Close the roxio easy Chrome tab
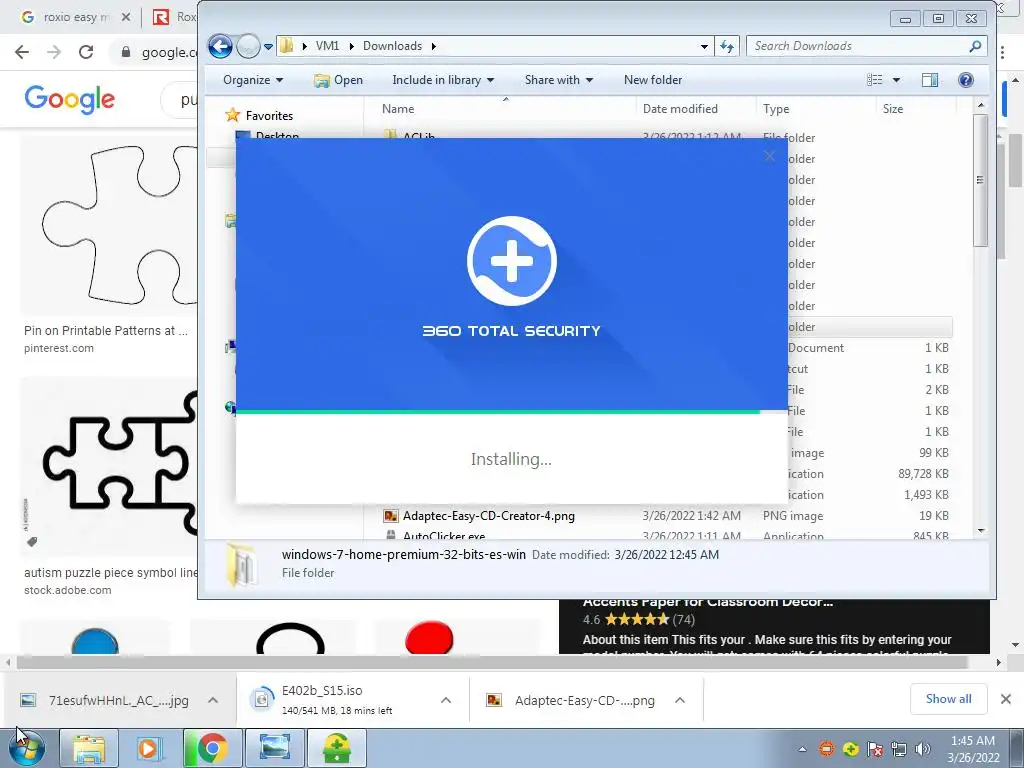This screenshot has width=1024, height=768. [x=126, y=17]
